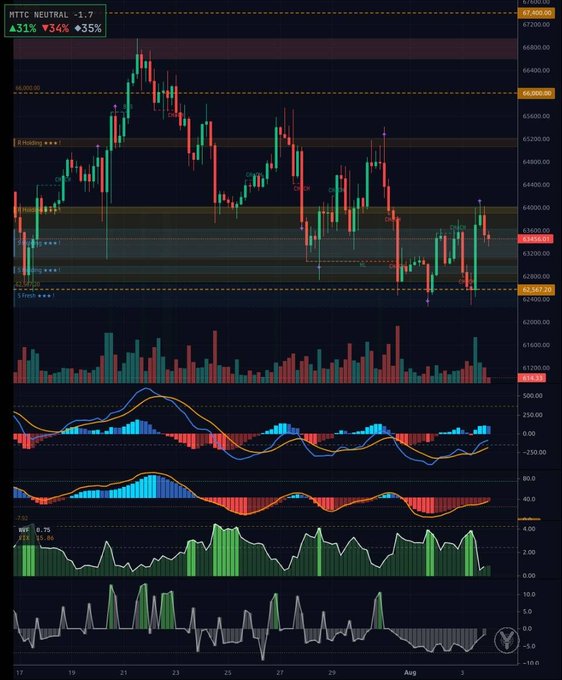The width and height of the screenshot is (562, 680).
Task: Click the -5.0 bottom pane axis value
Action: click(x=528, y=646)
